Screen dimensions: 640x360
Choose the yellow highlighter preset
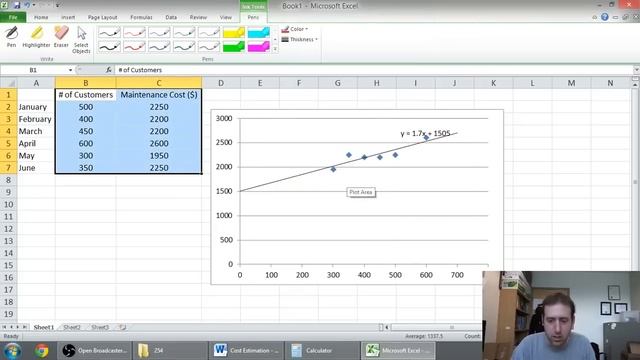pos(234,32)
